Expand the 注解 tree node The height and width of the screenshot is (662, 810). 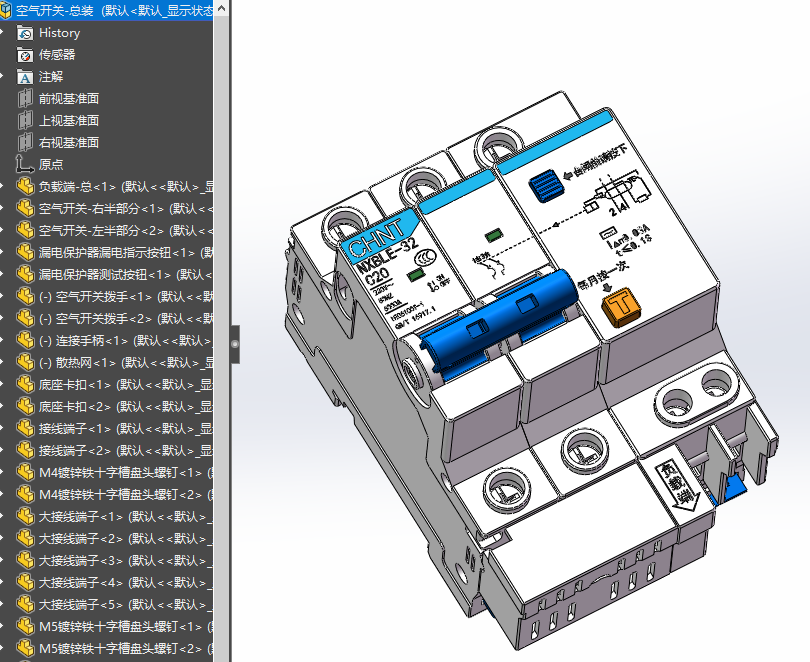tap(2, 77)
